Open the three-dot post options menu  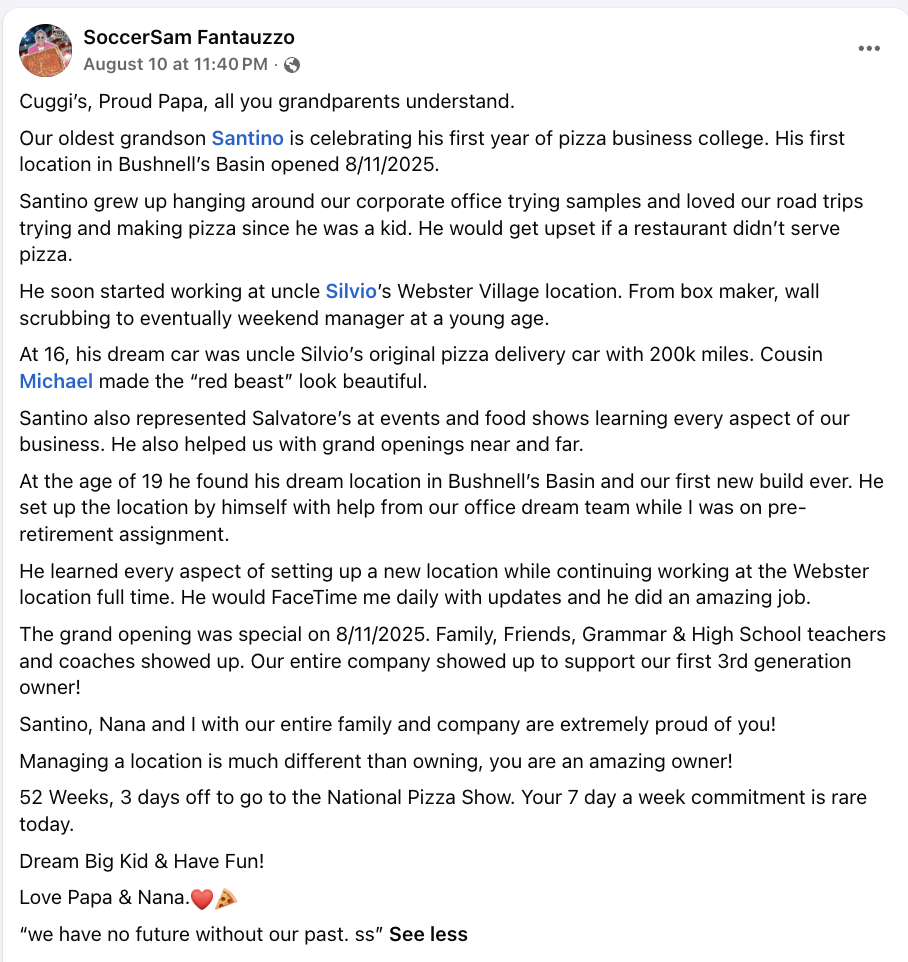tap(869, 48)
